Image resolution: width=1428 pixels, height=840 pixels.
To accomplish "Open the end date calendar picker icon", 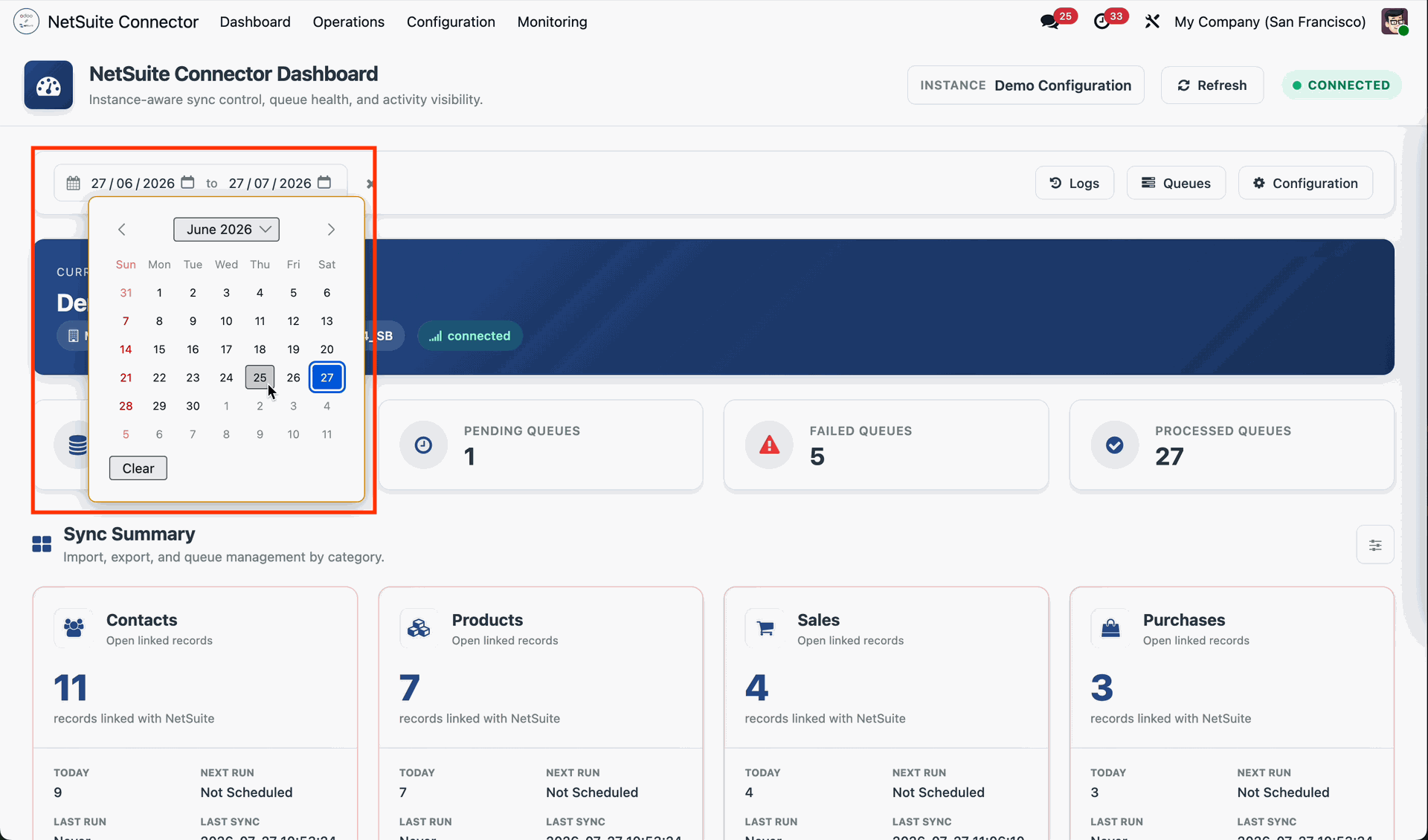I will point(324,183).
